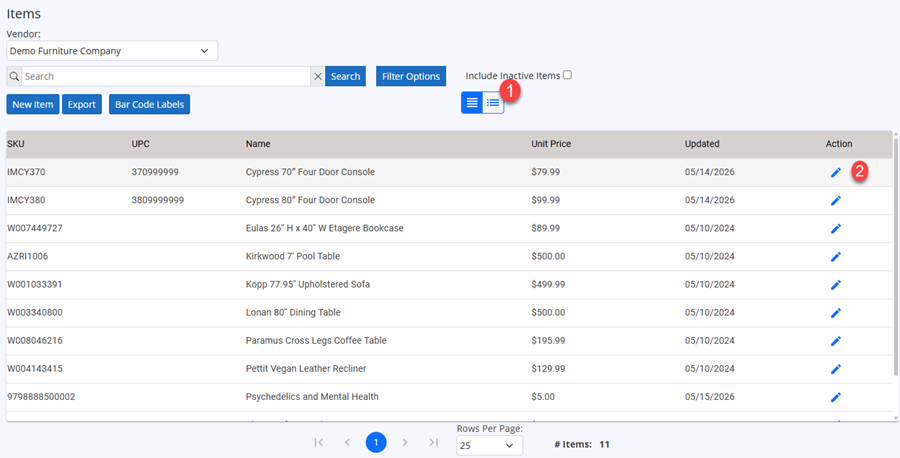This screenshot has width=900, height=458.
Task: Select page 1 in pagination
Action: pyautogui.click(x=376, y=442)
